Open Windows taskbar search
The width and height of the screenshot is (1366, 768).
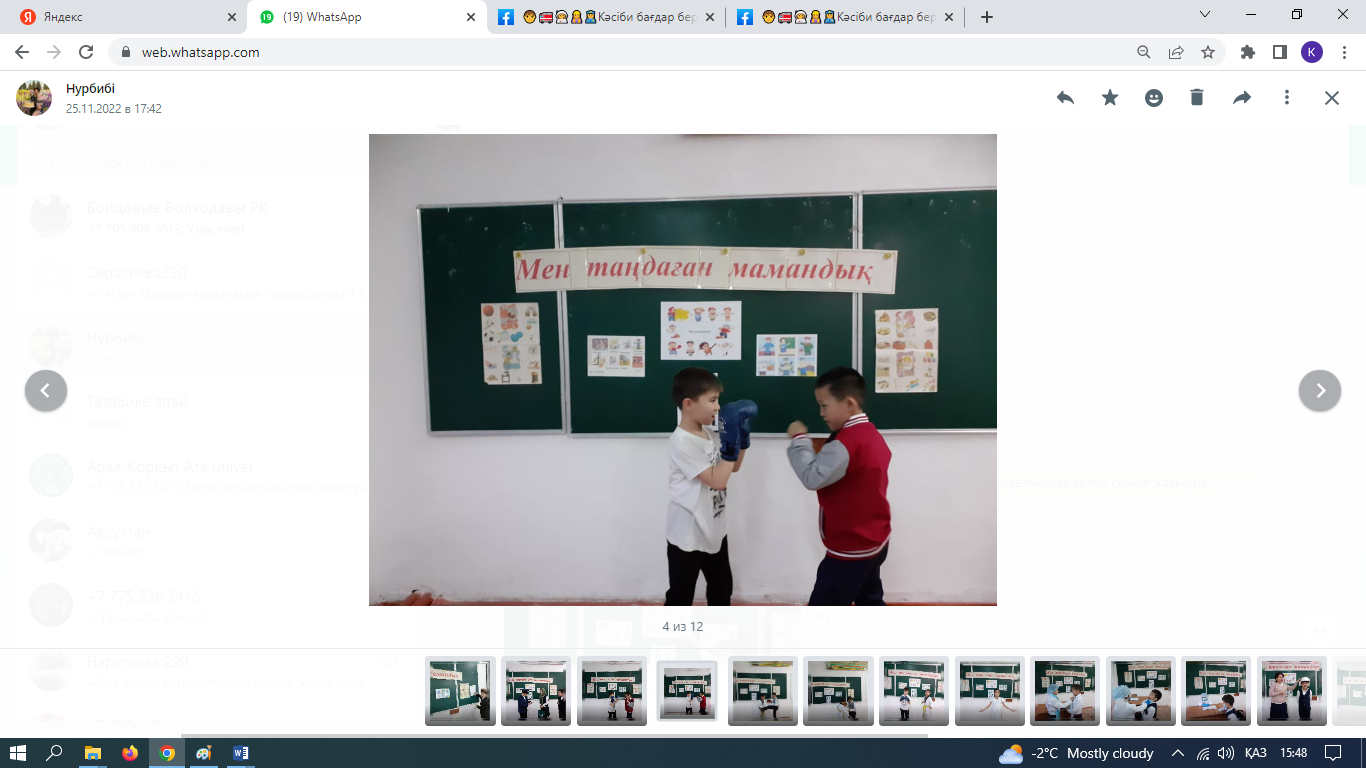(x=55, y=753)
